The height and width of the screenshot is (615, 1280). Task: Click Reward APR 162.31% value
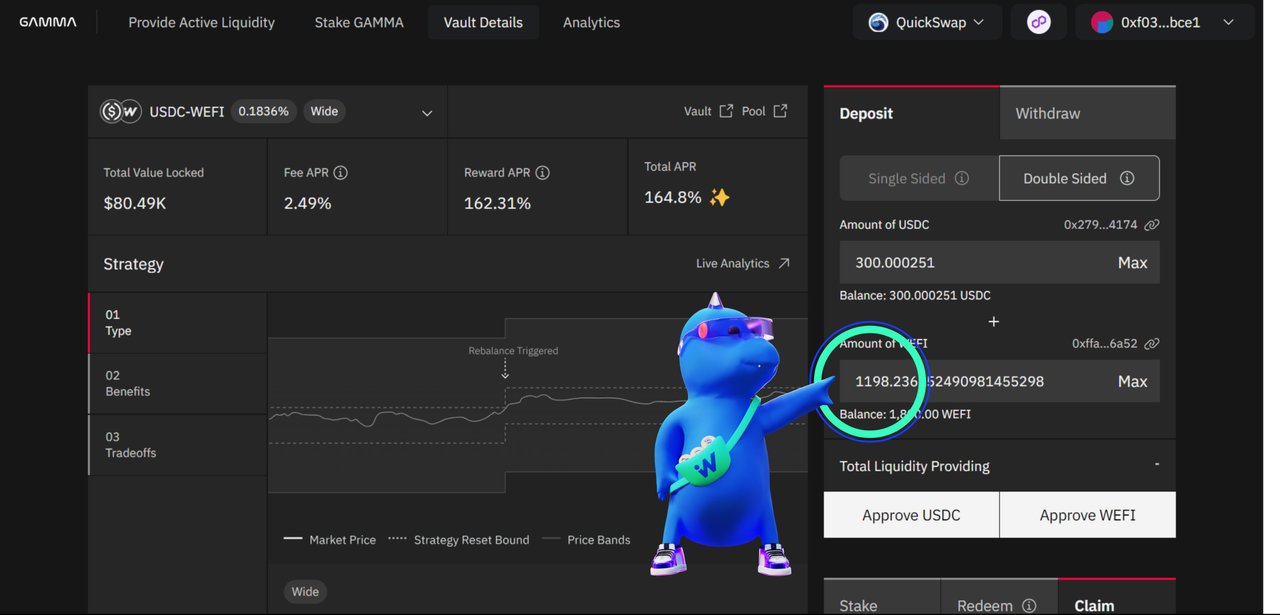pos(497,203)
